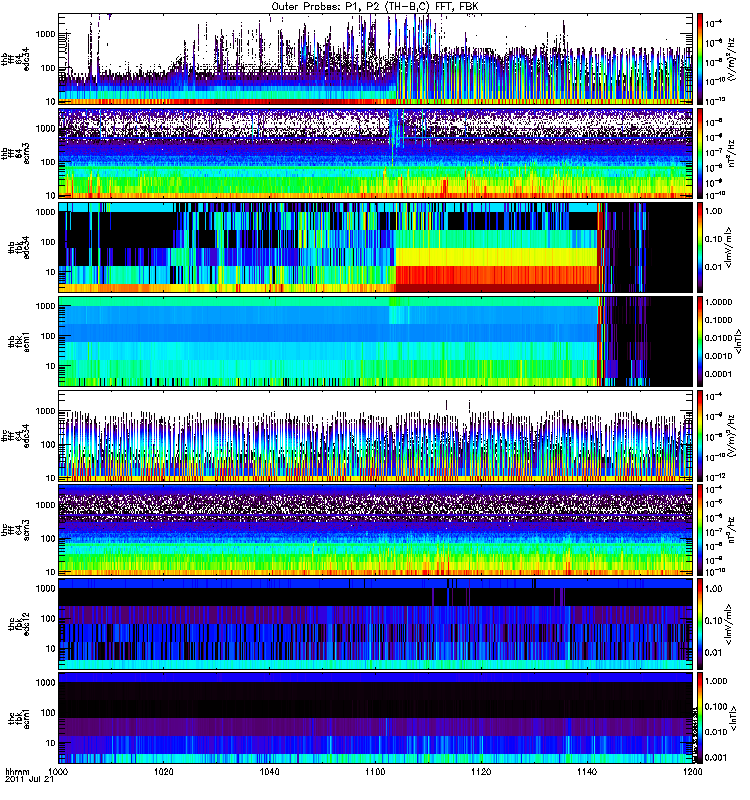
Task: Click the thb fbk edc34 filter bank panel
Action: [376, 247]
